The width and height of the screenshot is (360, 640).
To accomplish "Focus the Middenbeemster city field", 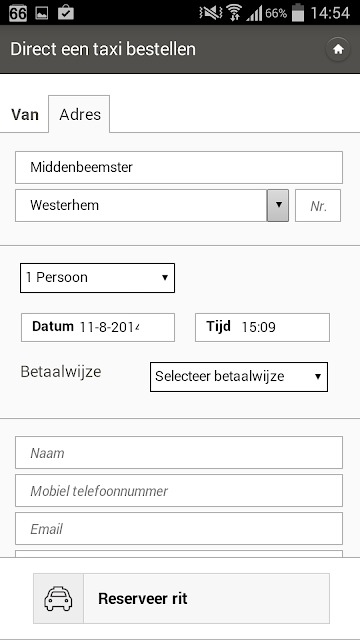I will point(179,167).
